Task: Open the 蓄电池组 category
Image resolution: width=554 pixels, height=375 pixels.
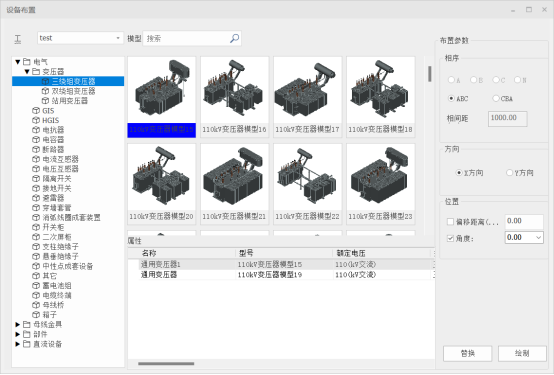Action: [52, 286]
